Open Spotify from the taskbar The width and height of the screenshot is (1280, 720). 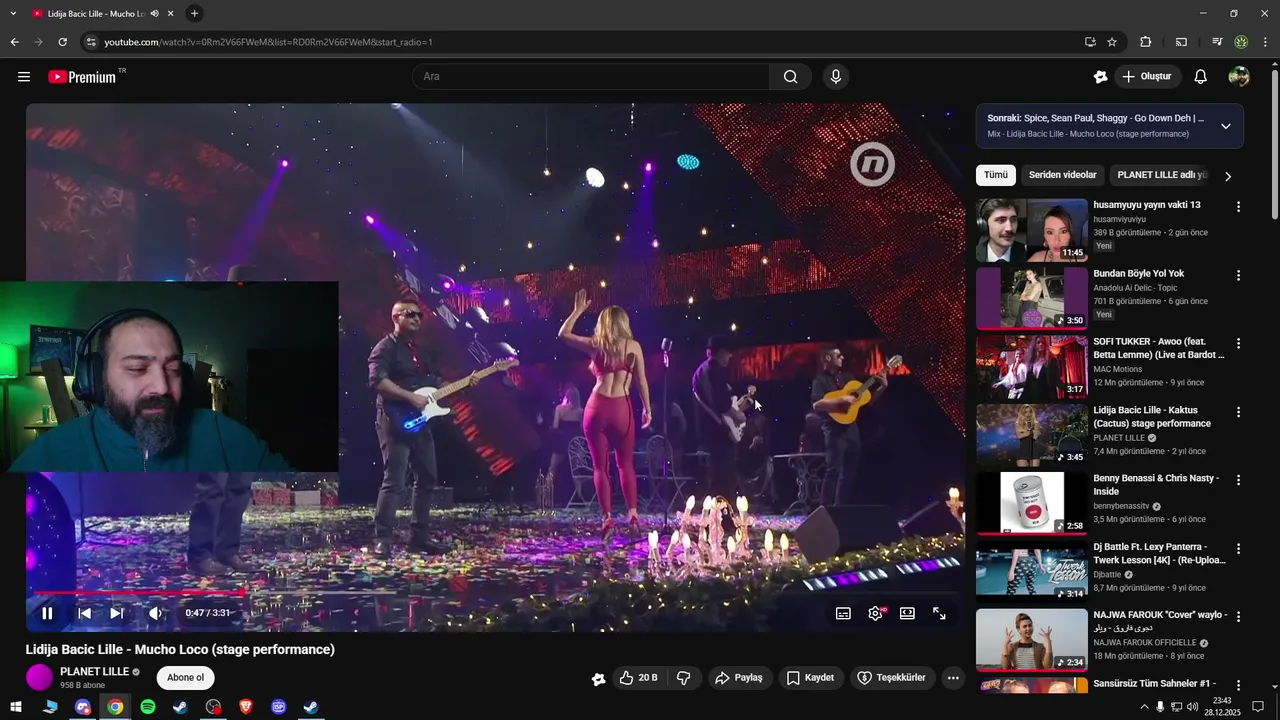tap(148, 707)
